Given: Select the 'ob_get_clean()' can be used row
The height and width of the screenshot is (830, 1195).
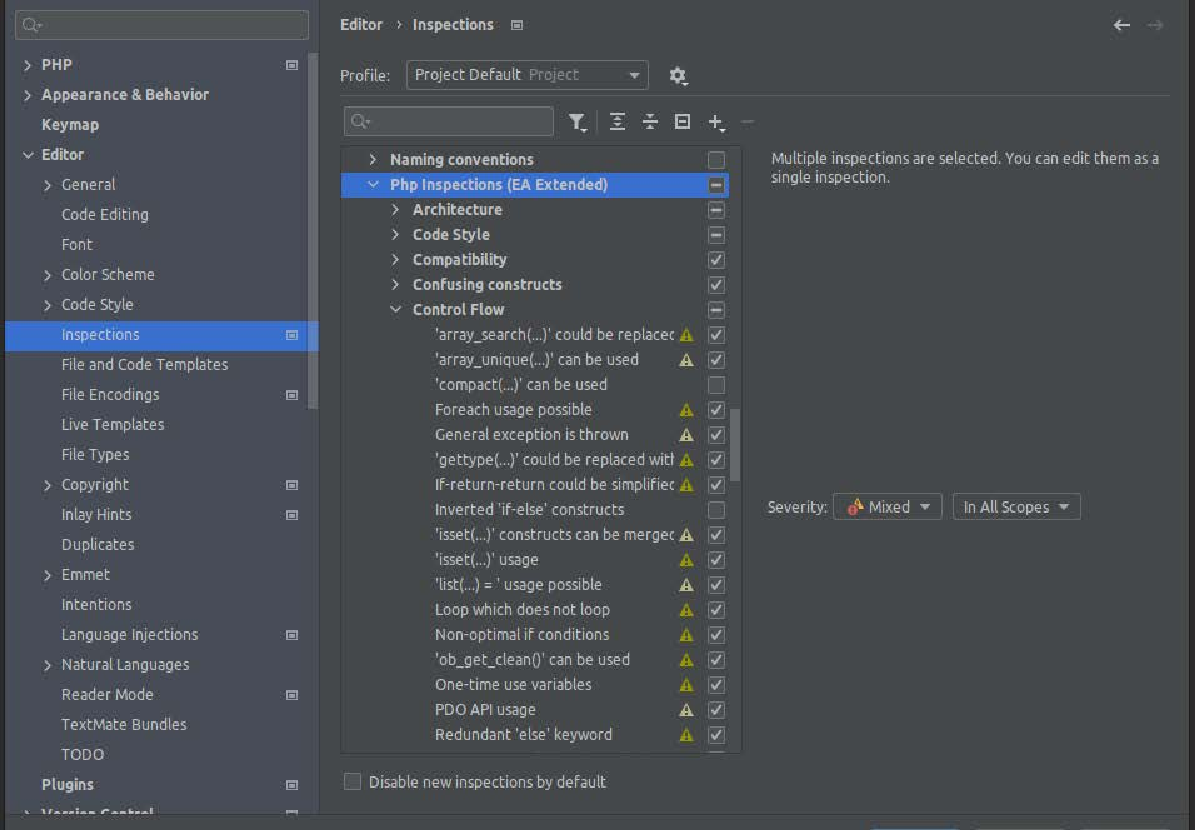Looking at the screenshot, I should click(533, 660).
